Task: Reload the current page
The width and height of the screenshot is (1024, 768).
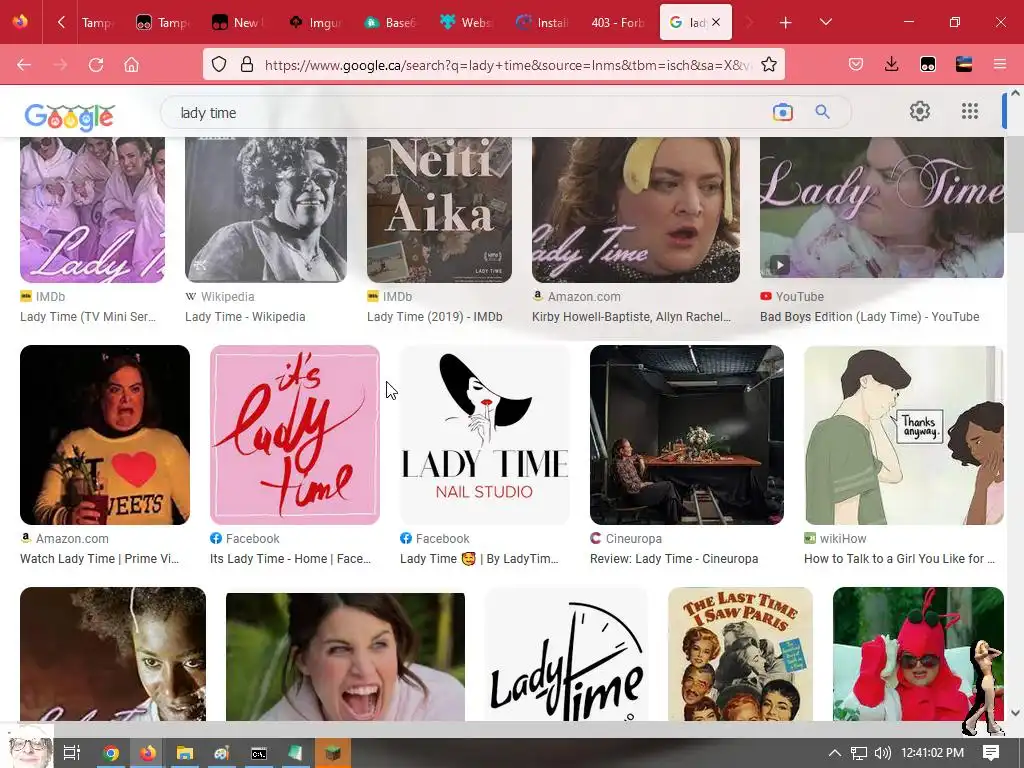Action: [x=96, y=65]
